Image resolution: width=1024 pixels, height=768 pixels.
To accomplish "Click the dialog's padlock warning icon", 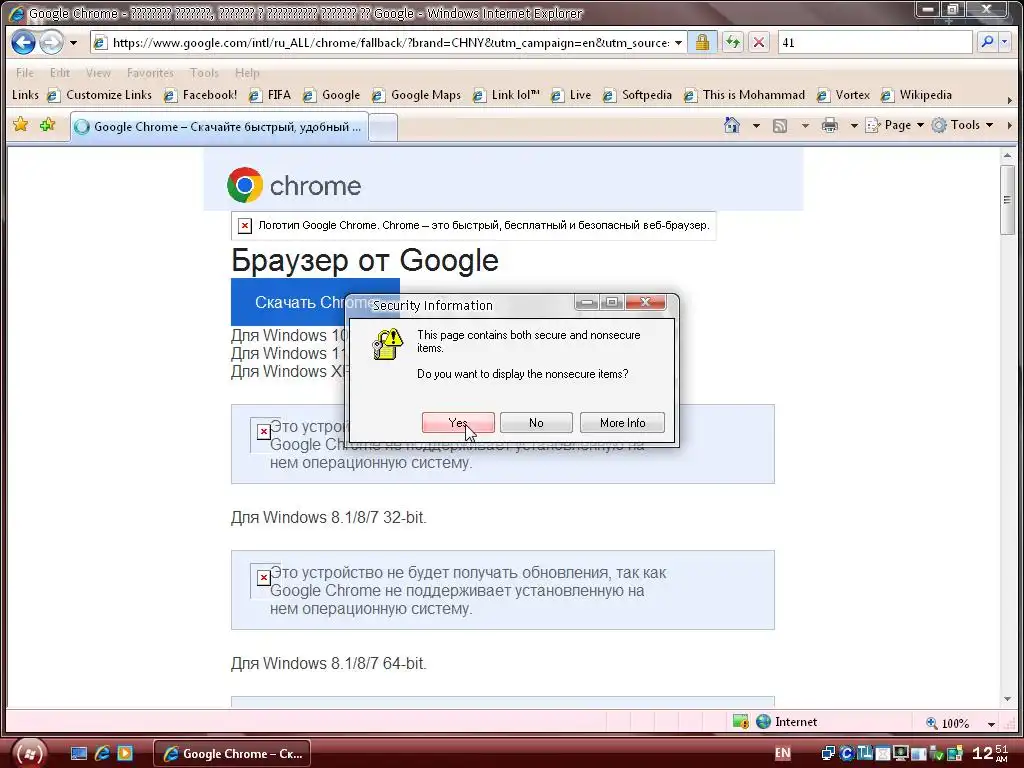I will coord(387,344).
